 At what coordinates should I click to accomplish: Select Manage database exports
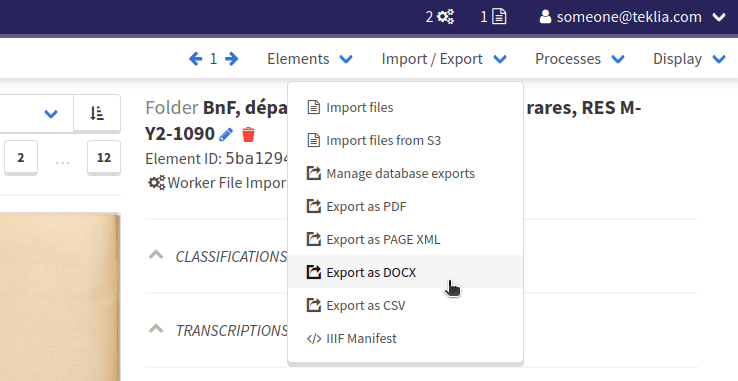(x=405, y=173)
